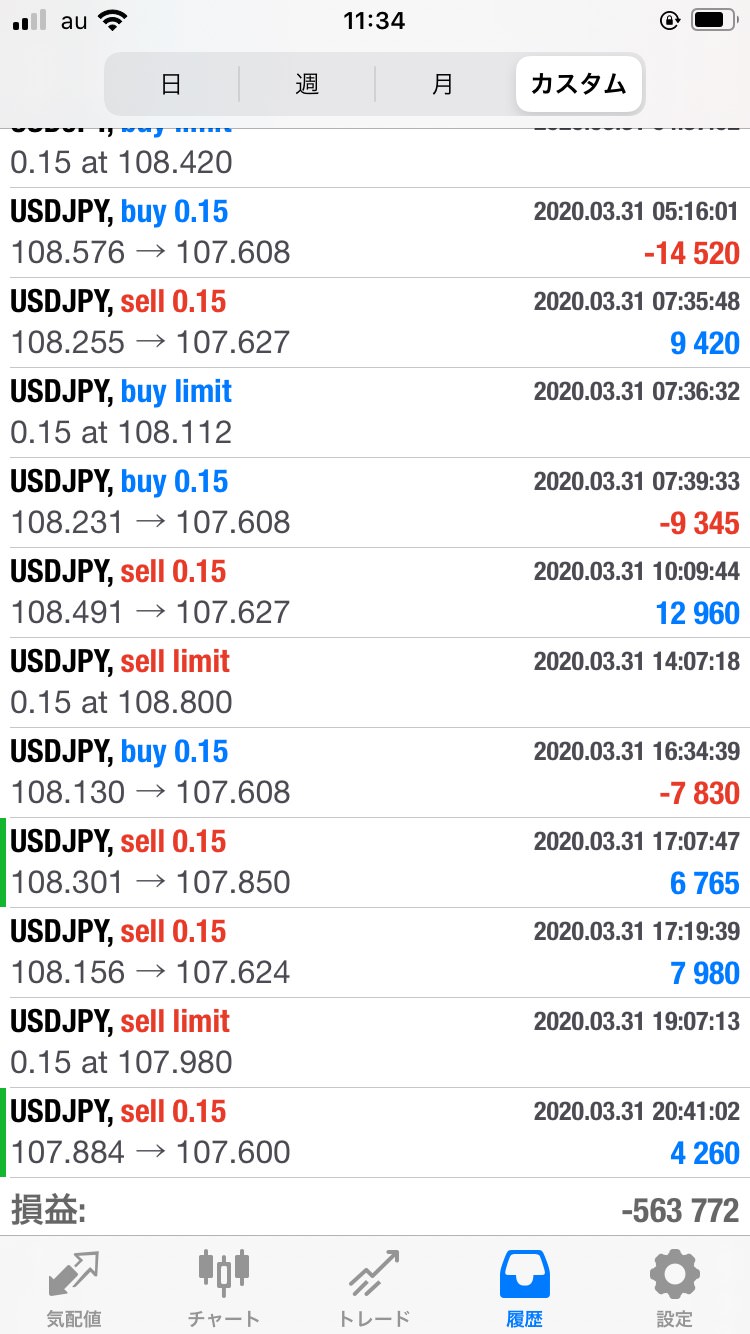750x1334 pixels.
Task: Open the buy trade with loss -14 520
Action: 375,232
